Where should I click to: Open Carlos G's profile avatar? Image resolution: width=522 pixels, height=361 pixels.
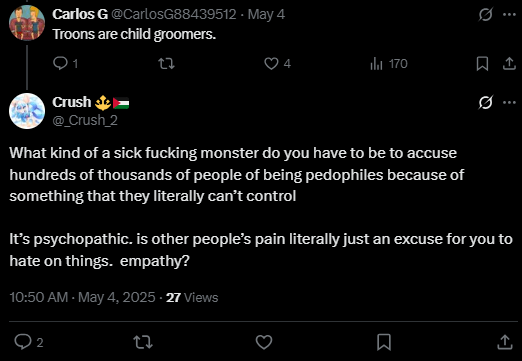point(27,23)
